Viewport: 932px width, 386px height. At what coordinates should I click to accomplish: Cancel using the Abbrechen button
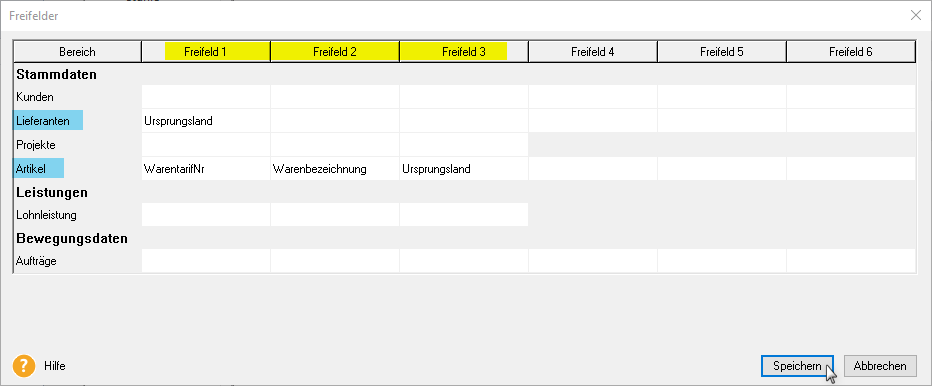(x=880, y=366)
